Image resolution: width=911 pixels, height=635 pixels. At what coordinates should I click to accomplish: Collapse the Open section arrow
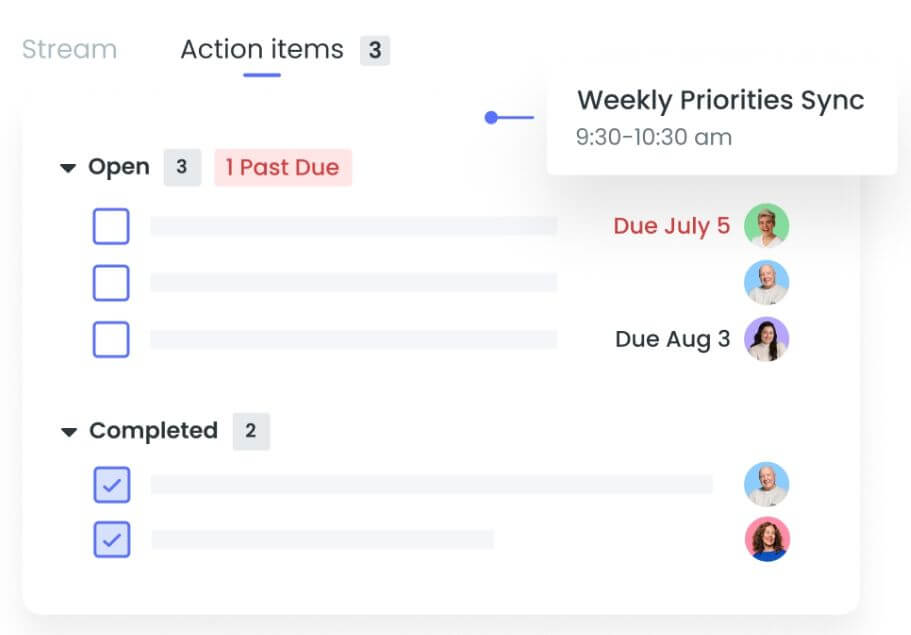68,168
